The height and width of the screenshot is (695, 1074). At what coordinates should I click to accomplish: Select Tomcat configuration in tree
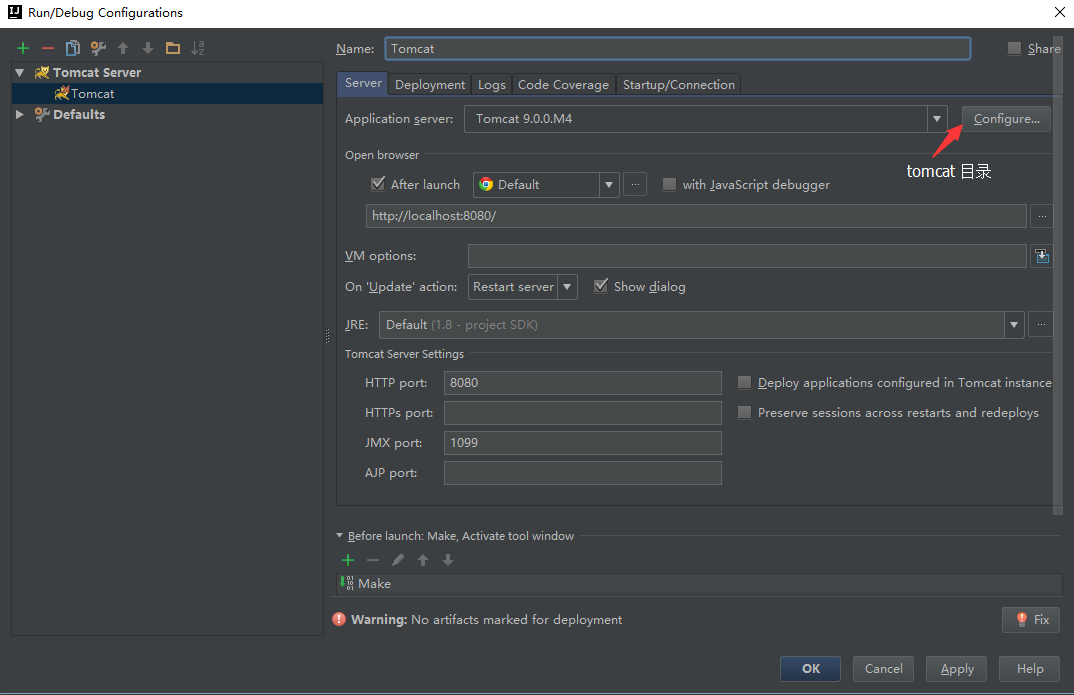(x=168, y=93)
